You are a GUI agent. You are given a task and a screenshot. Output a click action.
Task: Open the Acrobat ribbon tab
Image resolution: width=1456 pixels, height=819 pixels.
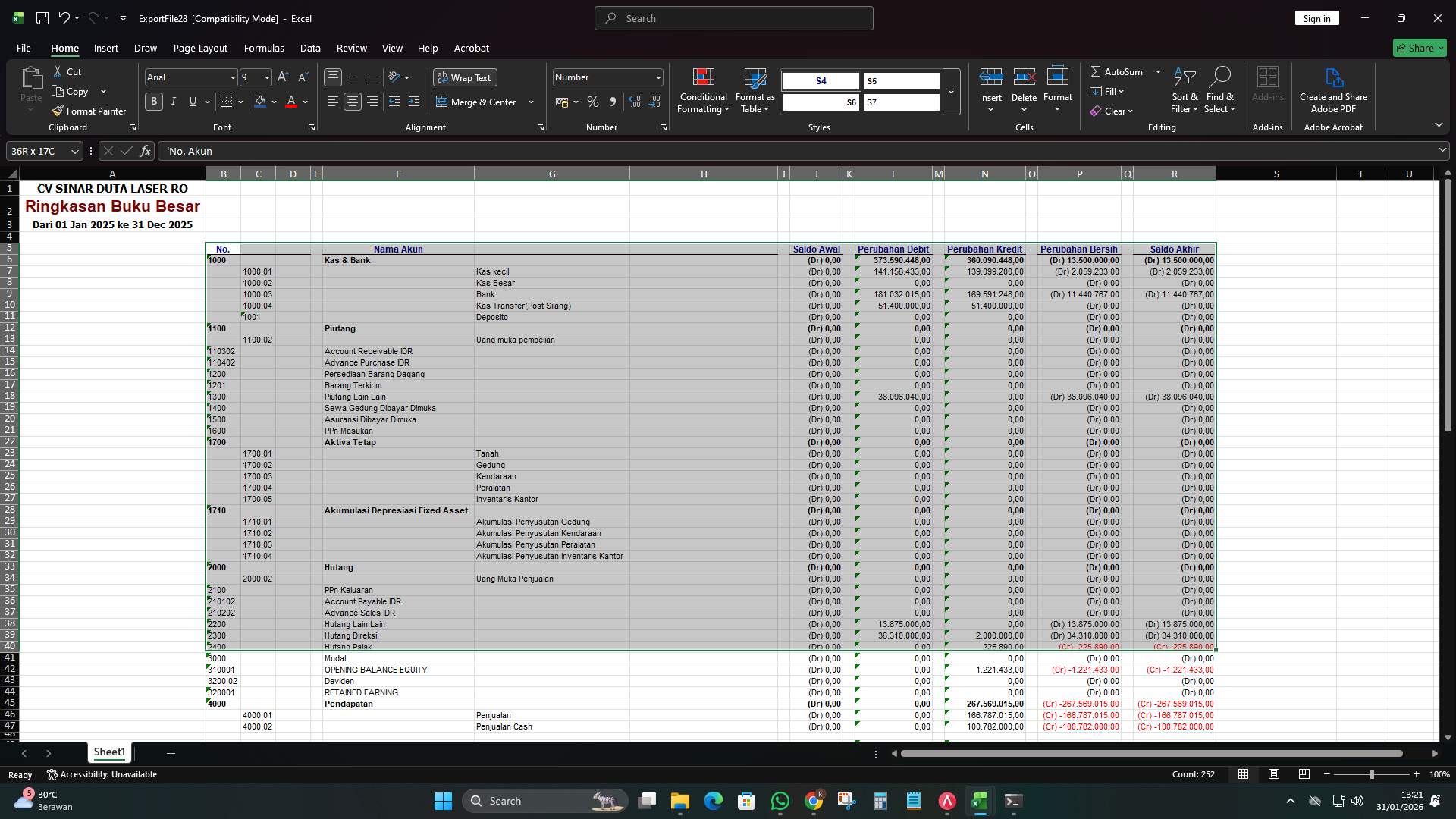[x=472, y=48]
